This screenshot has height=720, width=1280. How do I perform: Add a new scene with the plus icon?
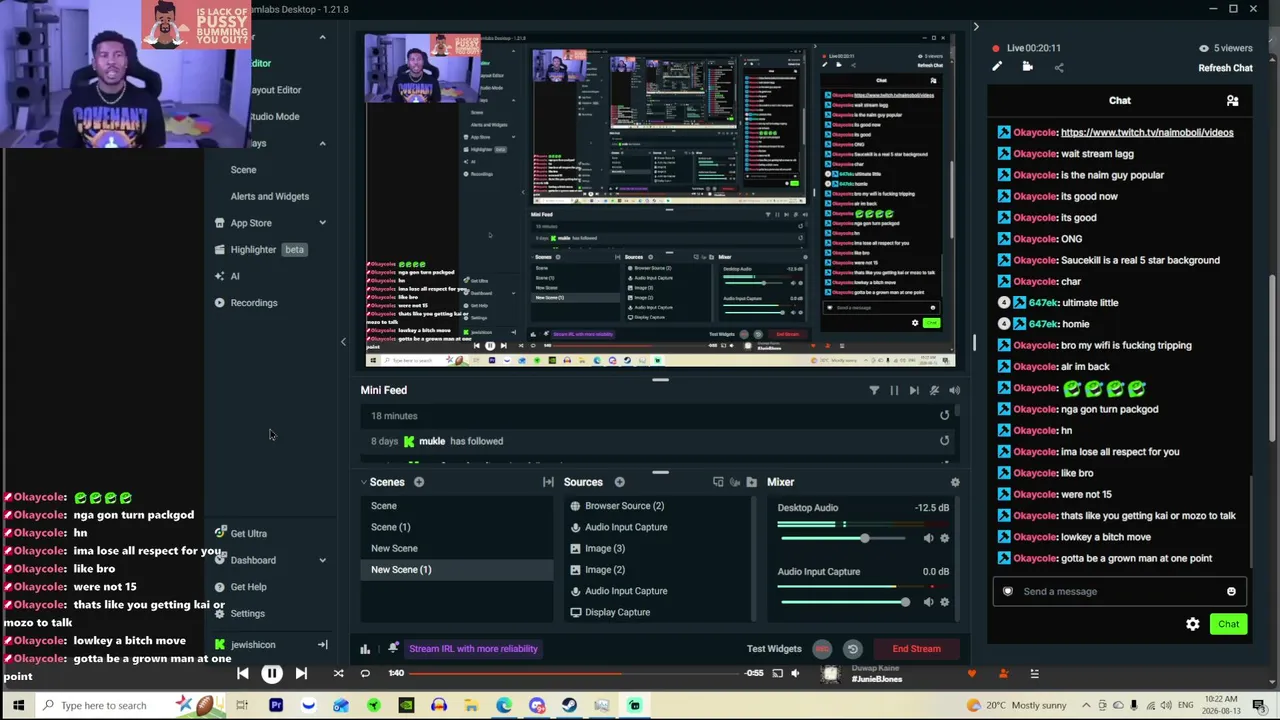(419, 482)
